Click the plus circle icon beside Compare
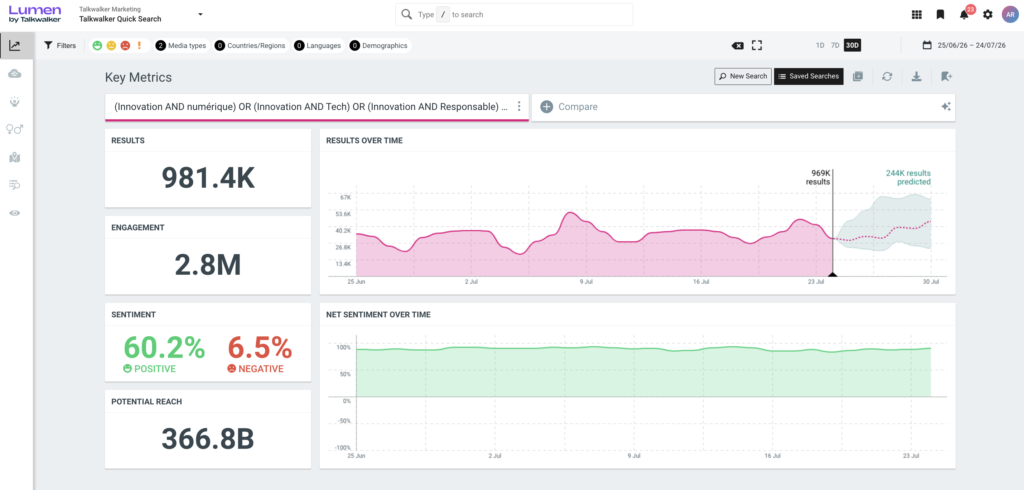Viewport: 1024px width, 490px height. point(547,106)
